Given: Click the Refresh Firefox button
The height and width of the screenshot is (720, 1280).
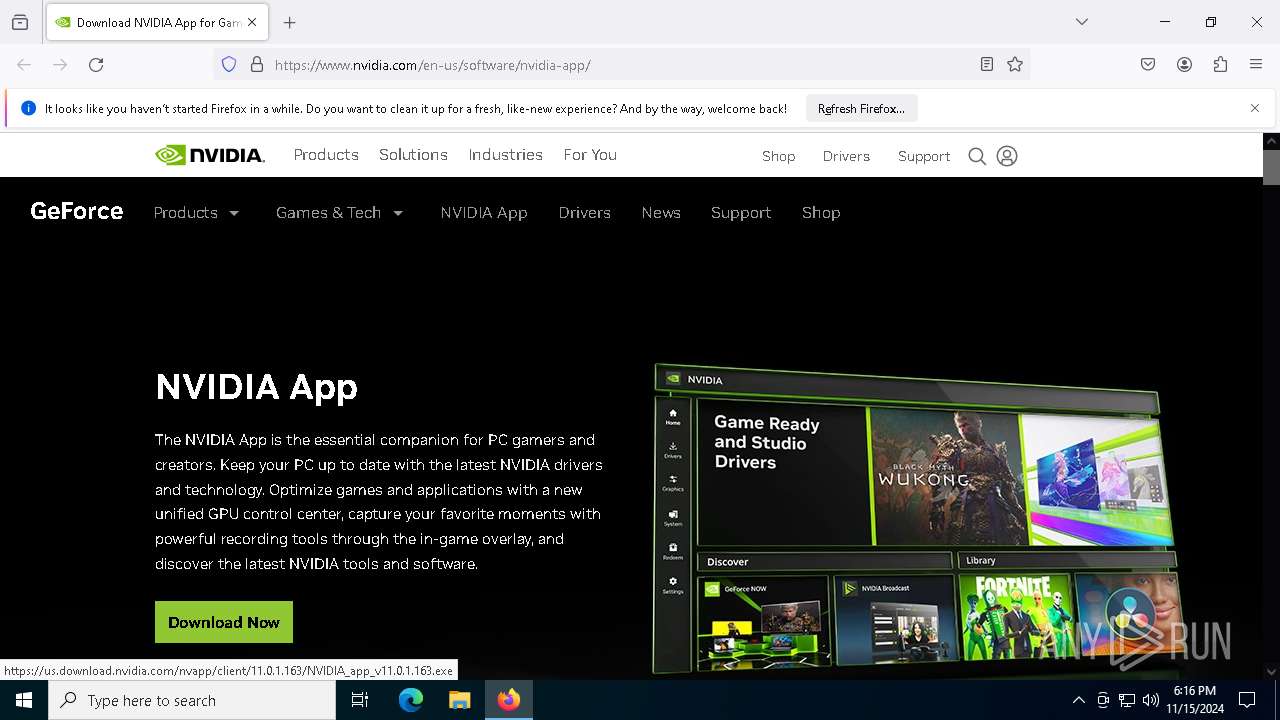Looking at the screenshot, I should (x=861, y=109).
